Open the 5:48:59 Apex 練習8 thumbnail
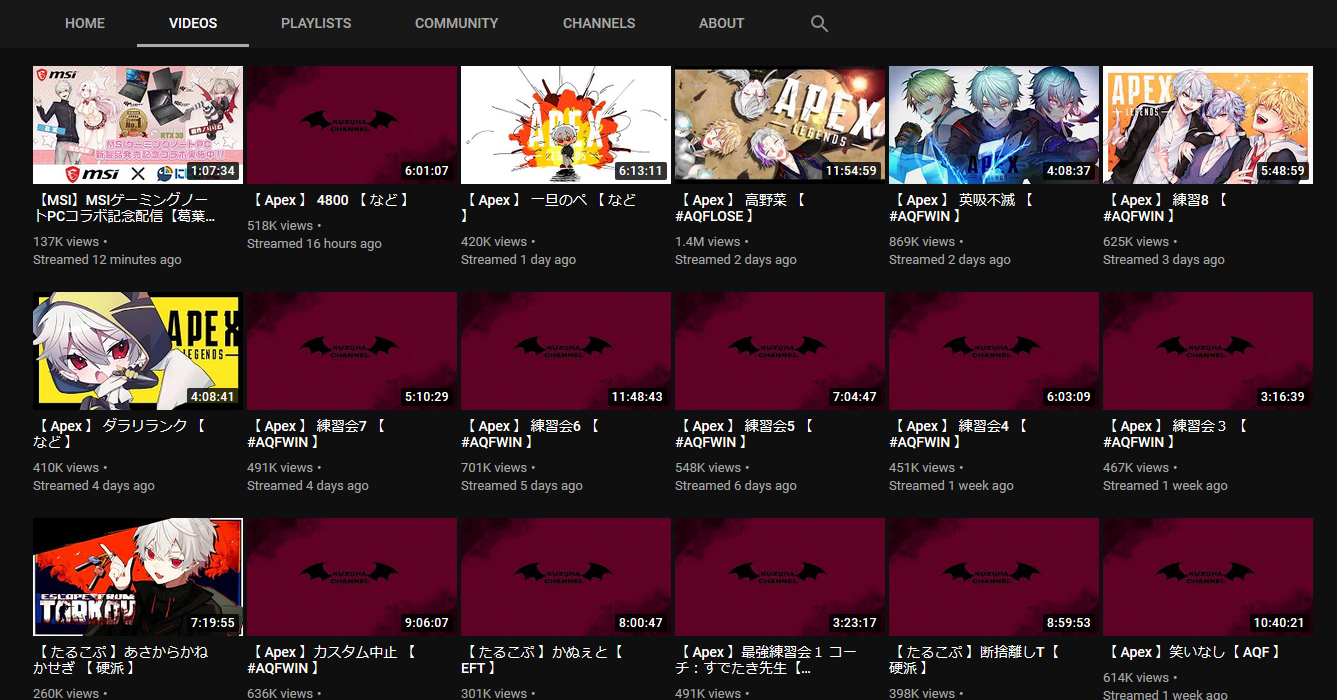Image resolution: width=1337 pixels, height=700 pixels. point(1208,125)
